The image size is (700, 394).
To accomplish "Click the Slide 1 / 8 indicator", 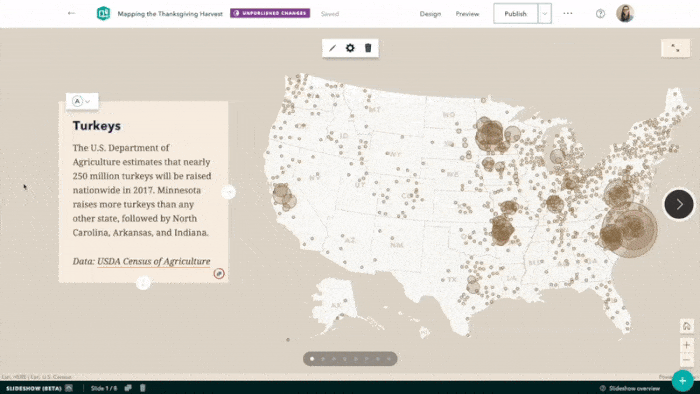I will (x=104, y=388).
